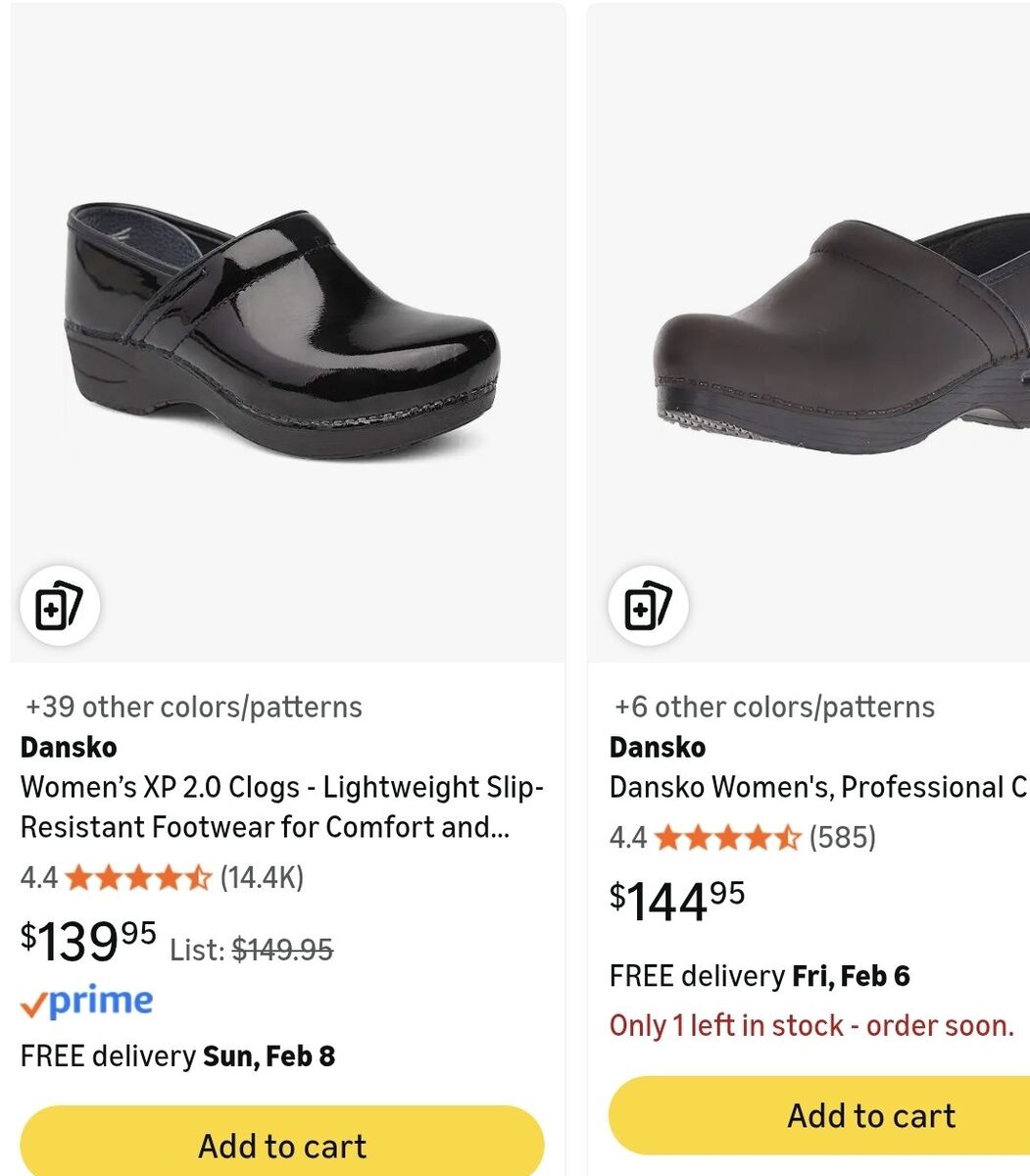
Task: Click the Dansko brand name on second product
Action: click(658, 747)
